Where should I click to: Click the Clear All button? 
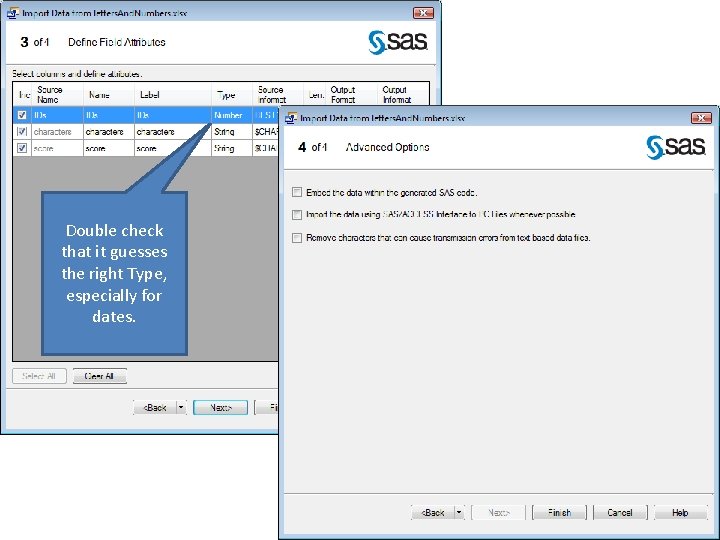pos(100,376)
